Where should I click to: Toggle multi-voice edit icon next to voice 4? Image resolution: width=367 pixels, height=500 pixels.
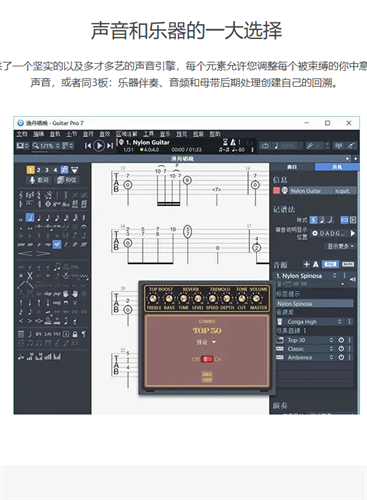[x=64, y=170]
